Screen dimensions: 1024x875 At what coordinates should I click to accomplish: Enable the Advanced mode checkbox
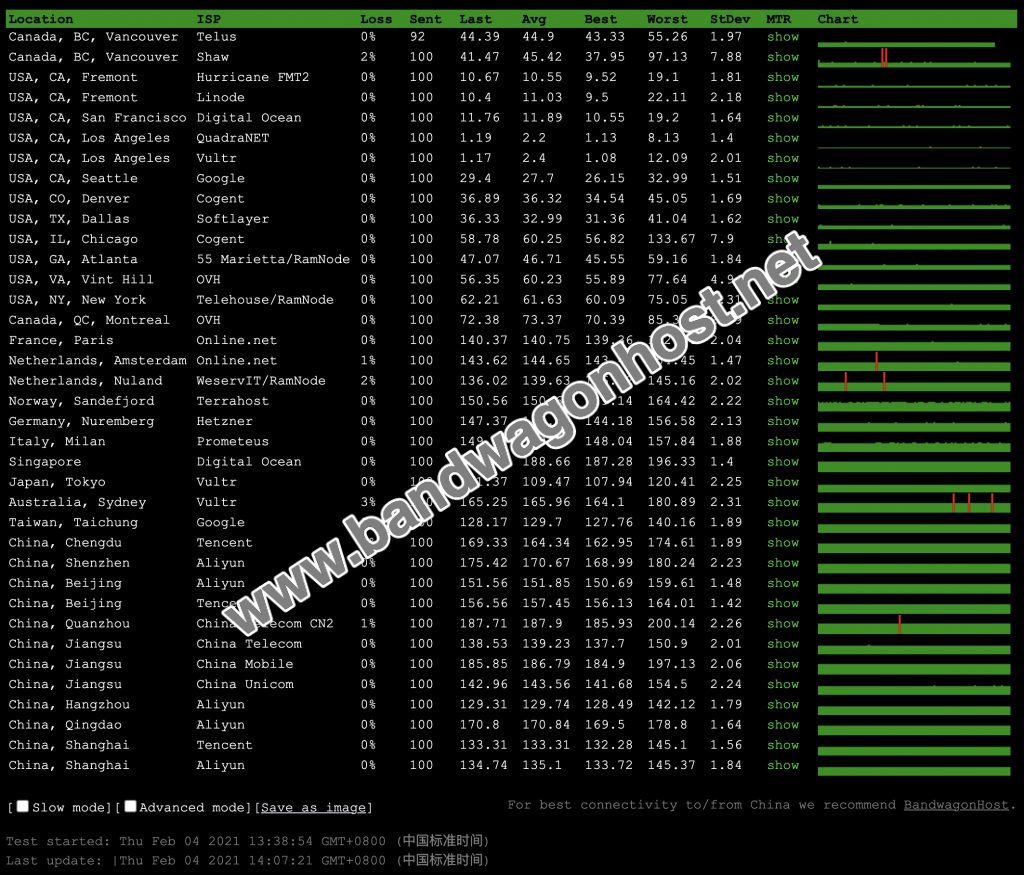tap(131, 806)
